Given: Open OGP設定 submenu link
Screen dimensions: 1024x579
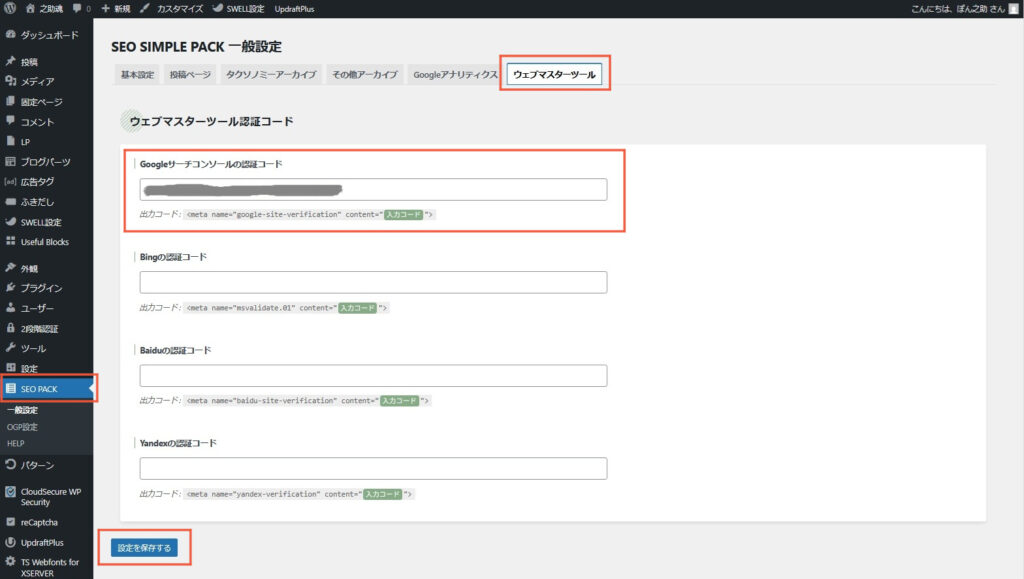Looking at the screenshot, I should [22, 426].
